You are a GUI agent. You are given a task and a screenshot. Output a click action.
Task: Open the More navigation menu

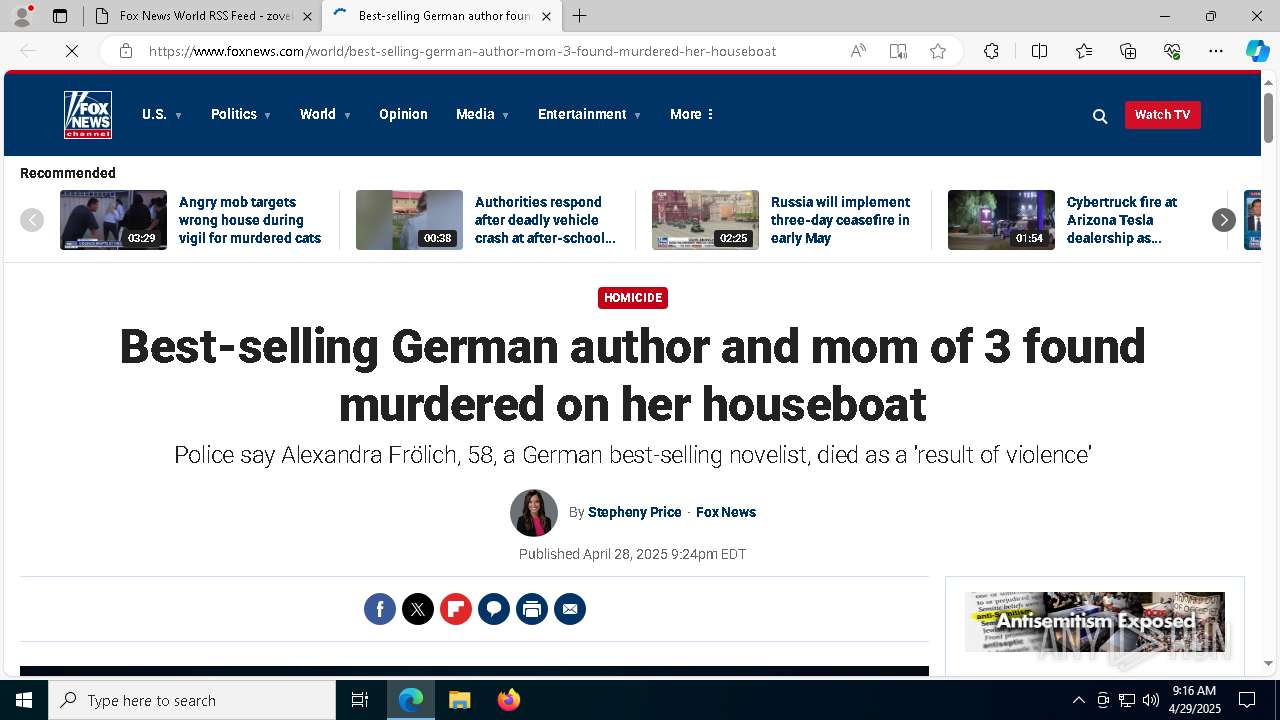(x=692, y=114)
